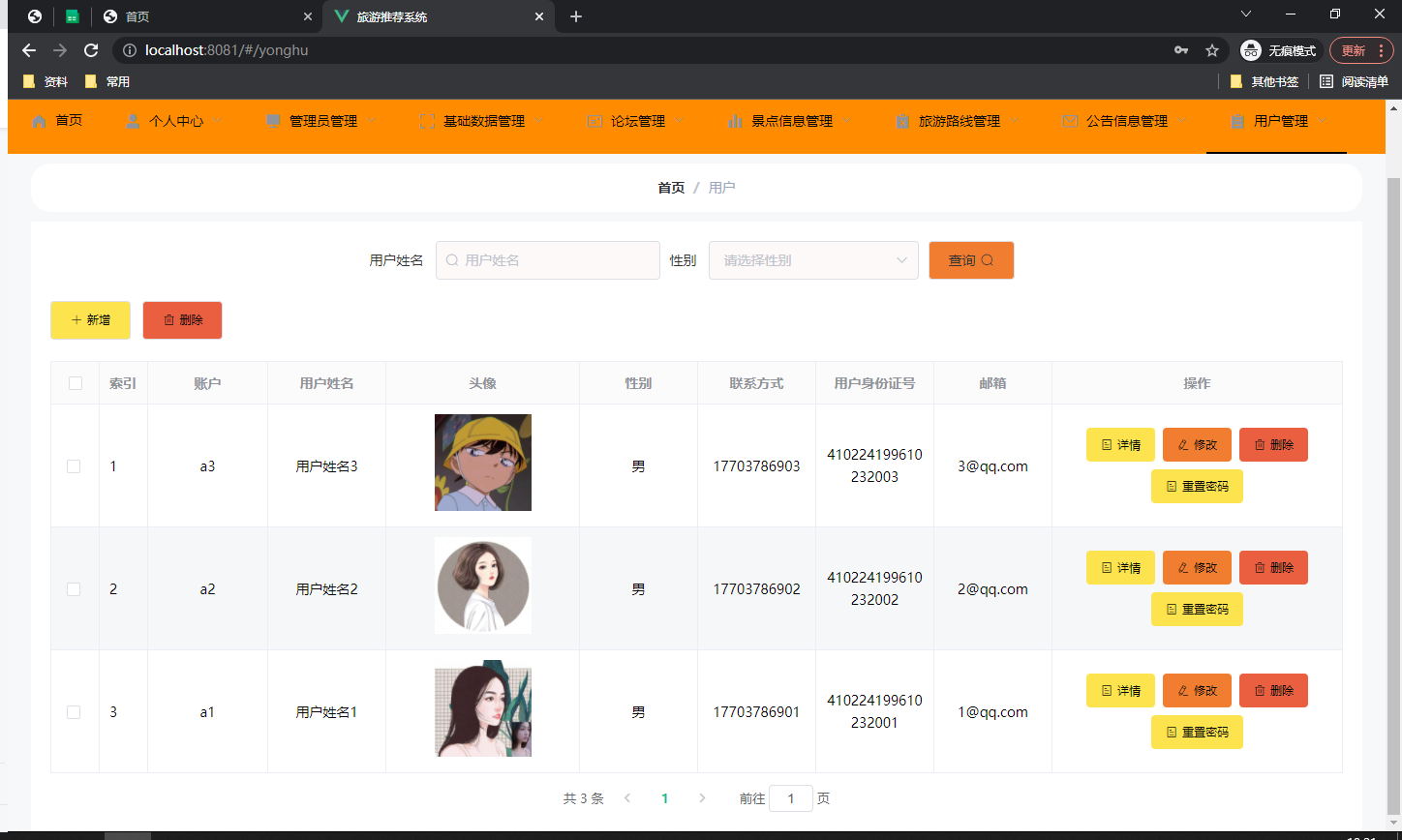Click the page number input next to 前往
This screenshot has width=1402, height=840.
tap(791, 797)
